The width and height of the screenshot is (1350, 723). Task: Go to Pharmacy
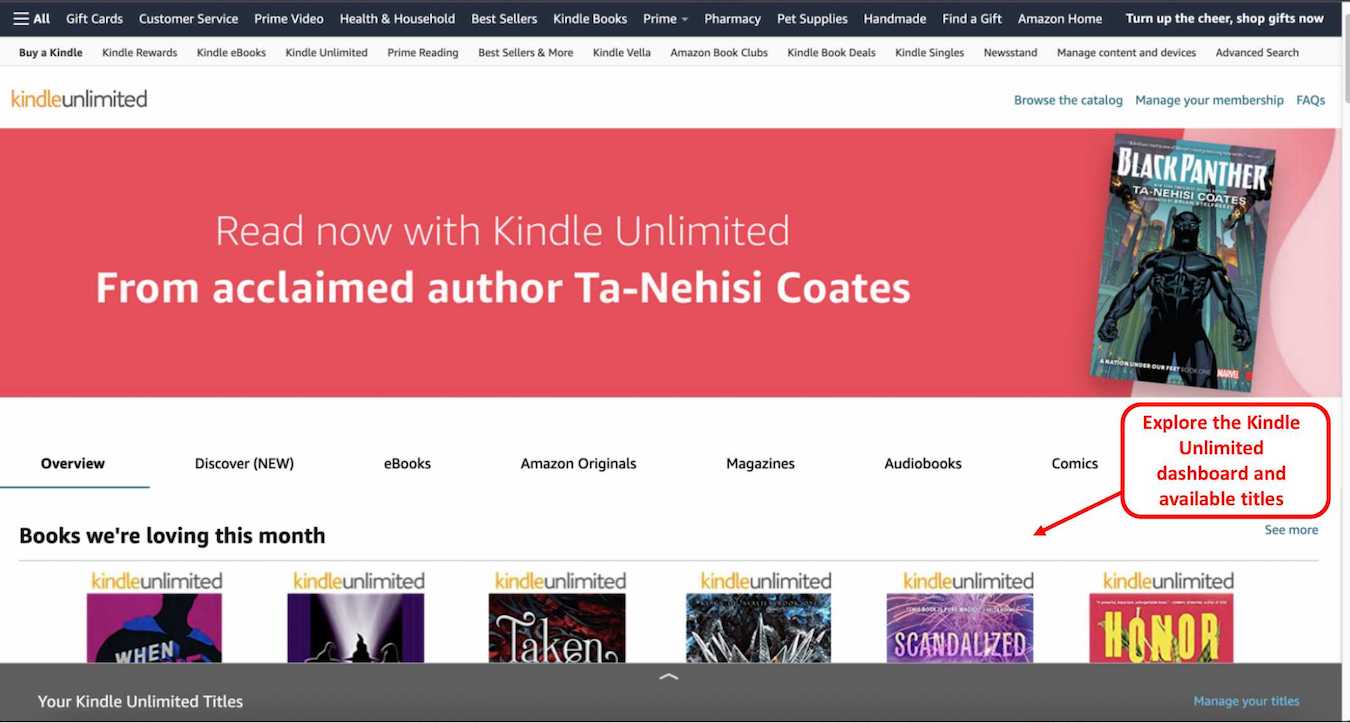pyautogui.click(x=732, y=18)
